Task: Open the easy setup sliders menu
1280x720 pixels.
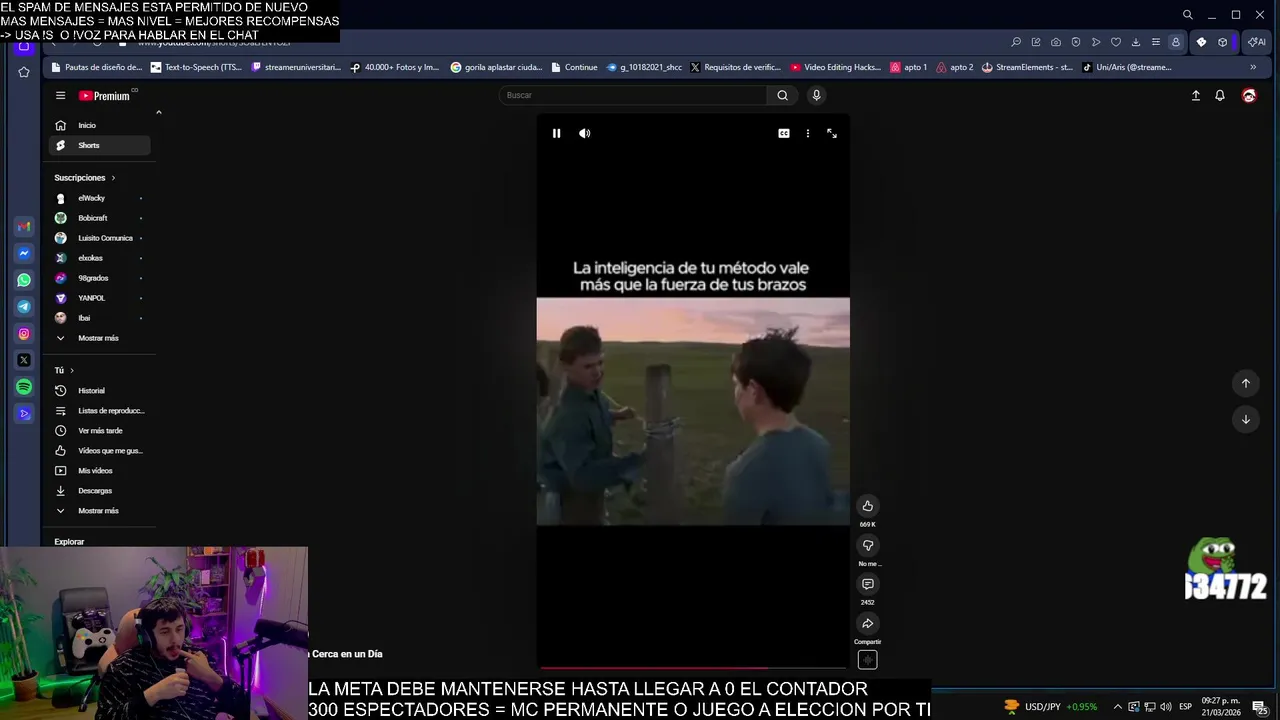Action: [1156, 42]
